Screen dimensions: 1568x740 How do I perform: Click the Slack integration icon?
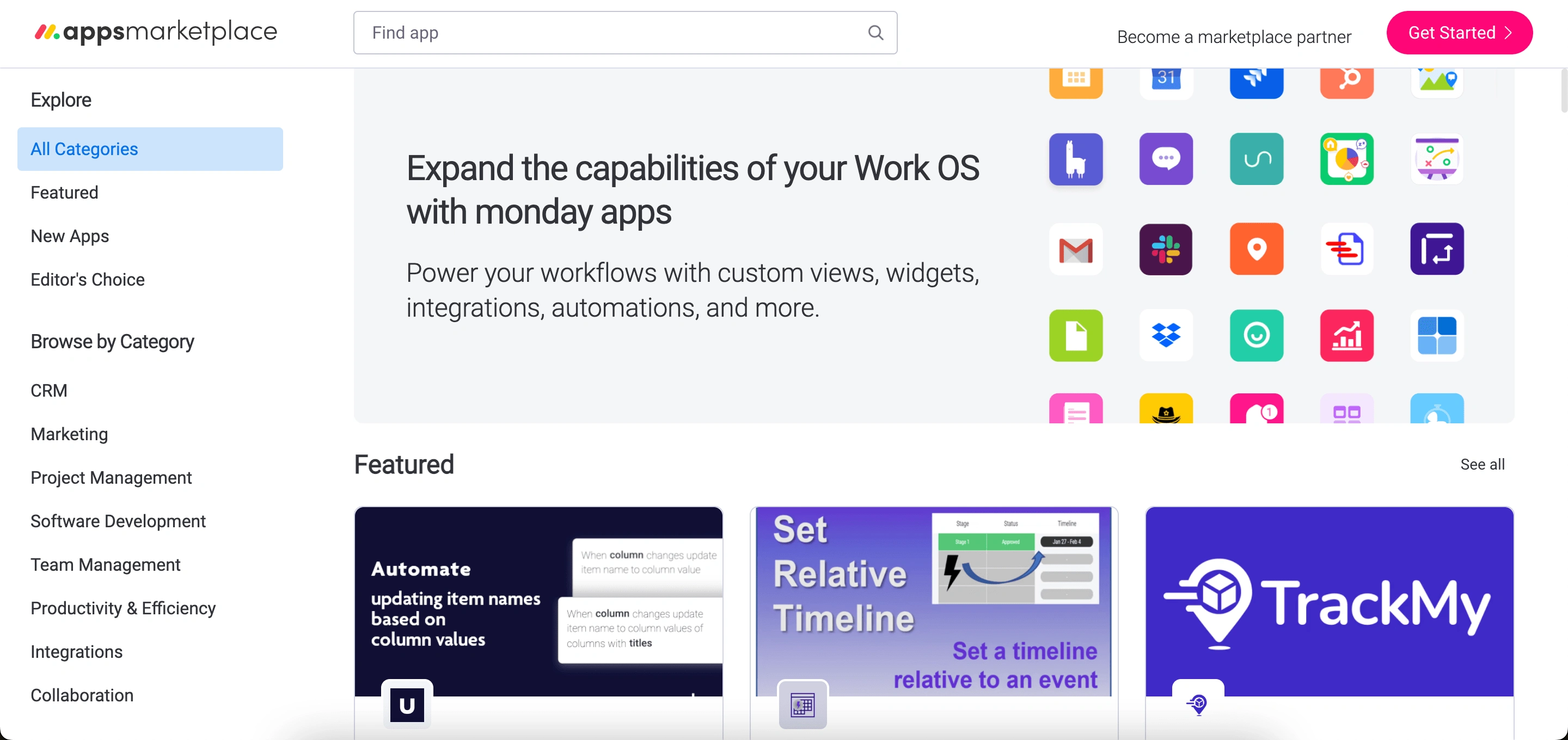[x=1165, y=248]
